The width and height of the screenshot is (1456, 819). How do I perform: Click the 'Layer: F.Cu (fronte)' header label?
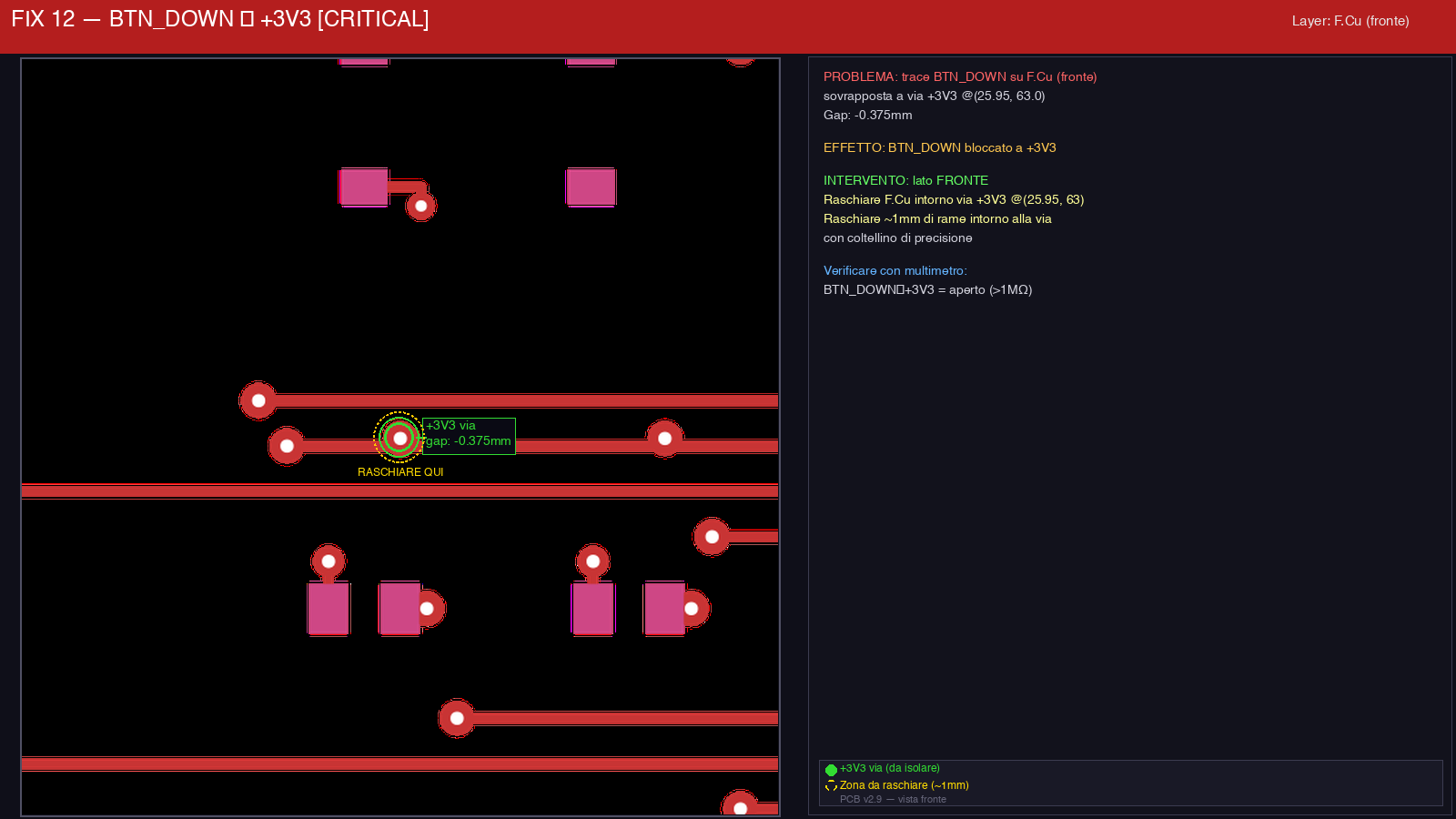point(1350,21)
